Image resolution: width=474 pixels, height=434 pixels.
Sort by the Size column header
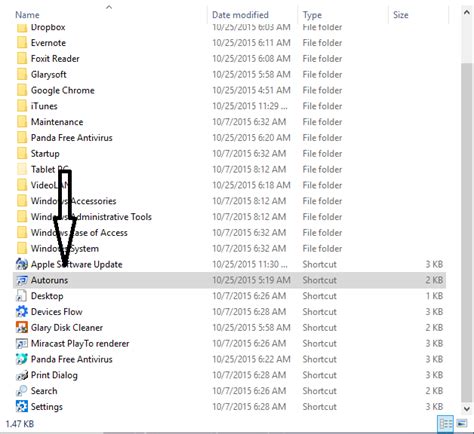(401, 15)
